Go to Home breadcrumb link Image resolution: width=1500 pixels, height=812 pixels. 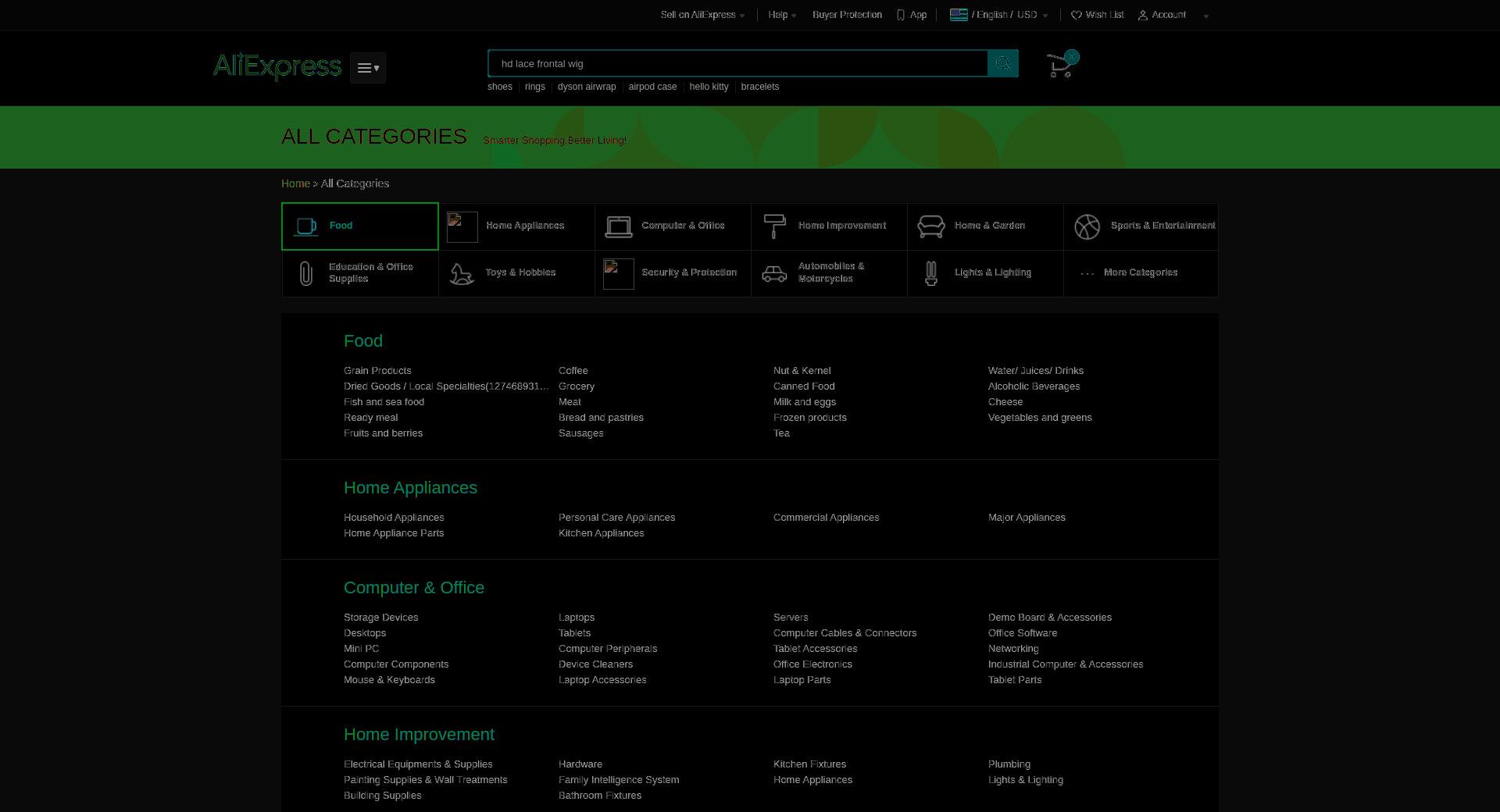(295, 183)
